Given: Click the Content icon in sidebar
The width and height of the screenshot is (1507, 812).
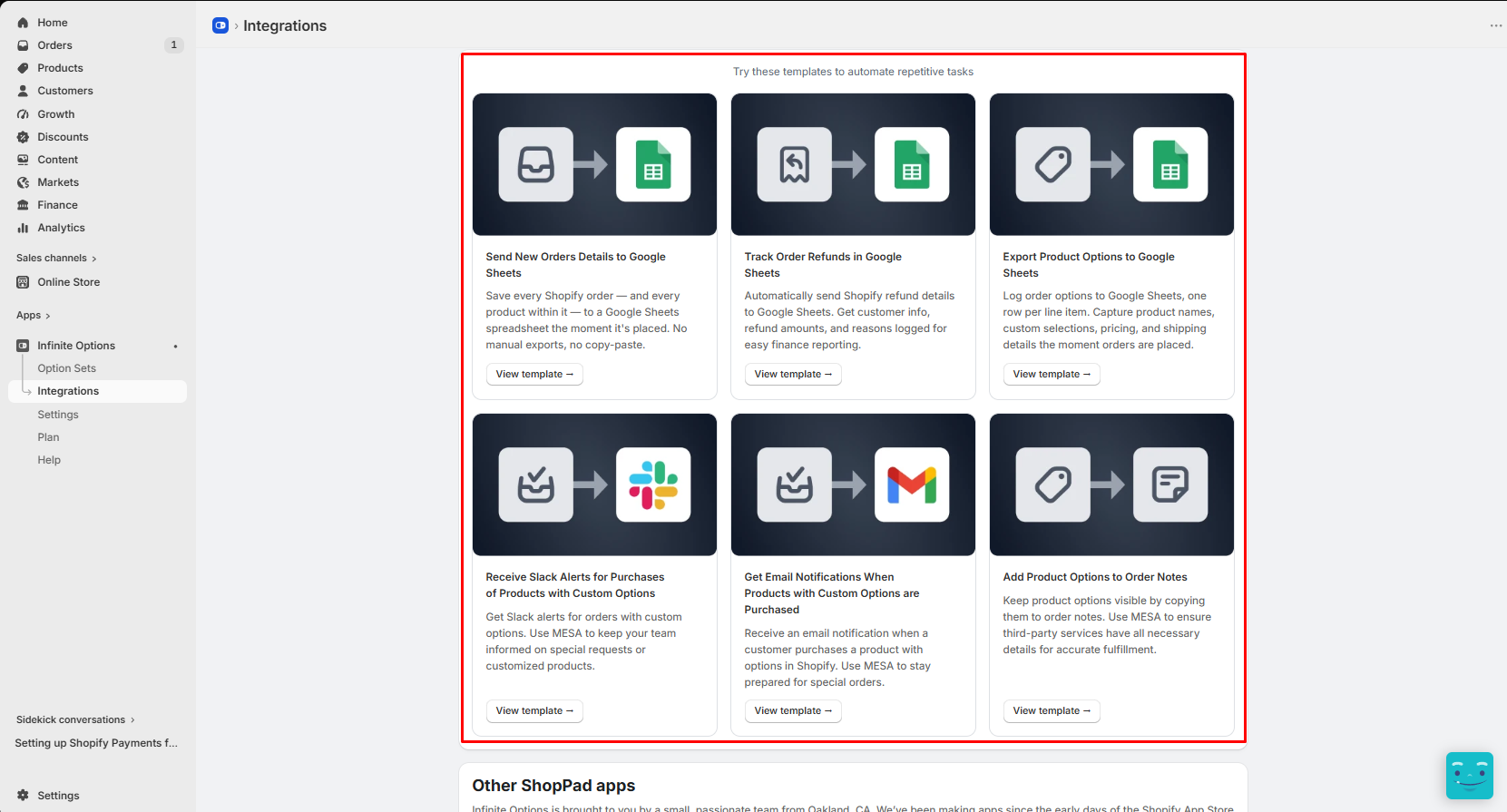Looking at the screenshot, I should pyautogui.click(x=23, y=160).
